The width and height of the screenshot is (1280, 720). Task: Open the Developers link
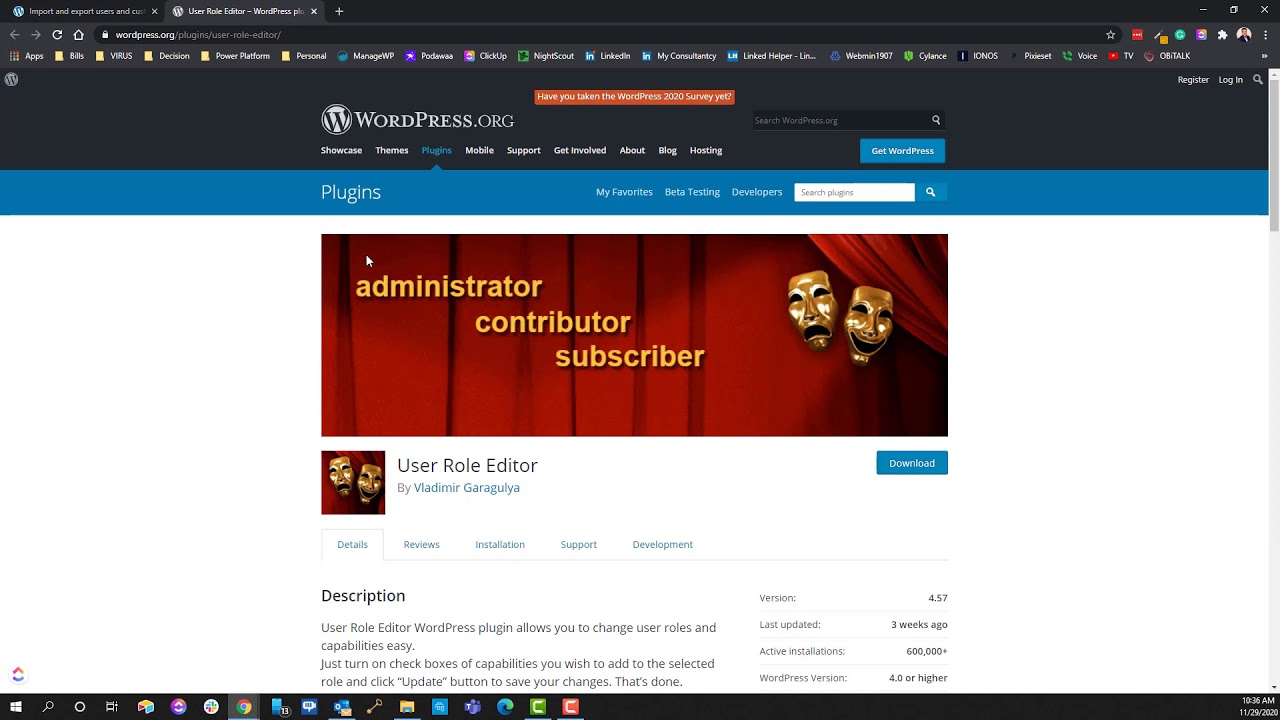(757, 192)
